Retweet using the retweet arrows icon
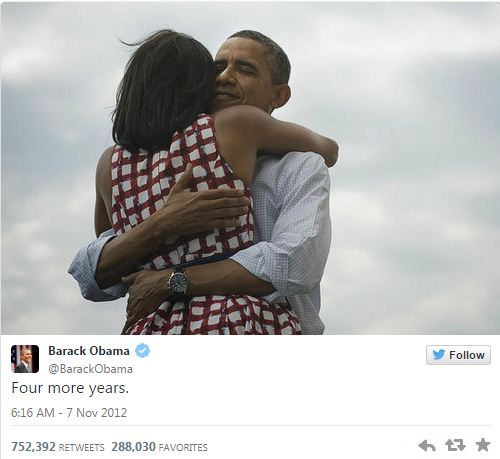 (x=455, y=445)
